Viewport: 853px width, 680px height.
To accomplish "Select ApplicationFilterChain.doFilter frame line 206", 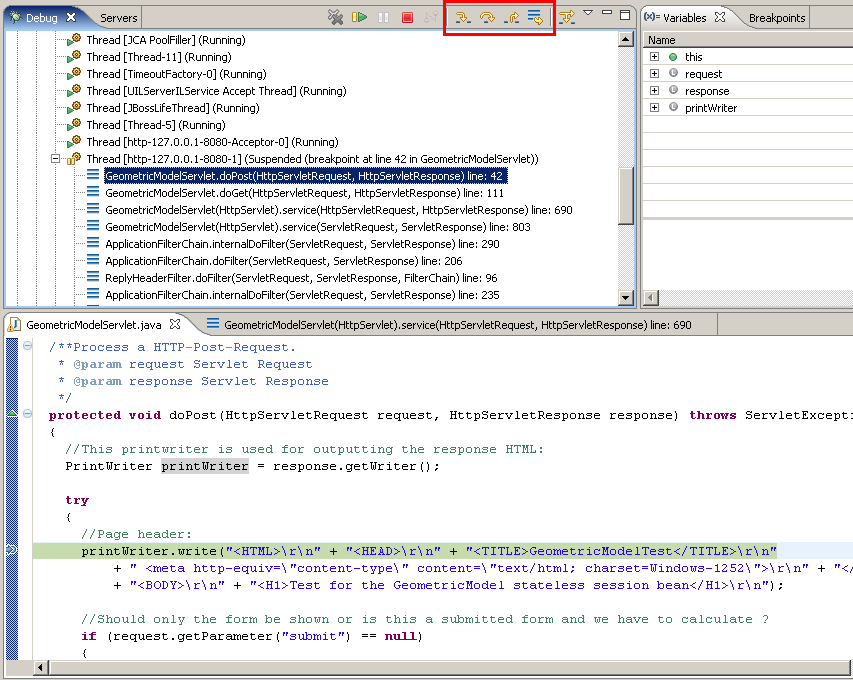I will point(284,261).
